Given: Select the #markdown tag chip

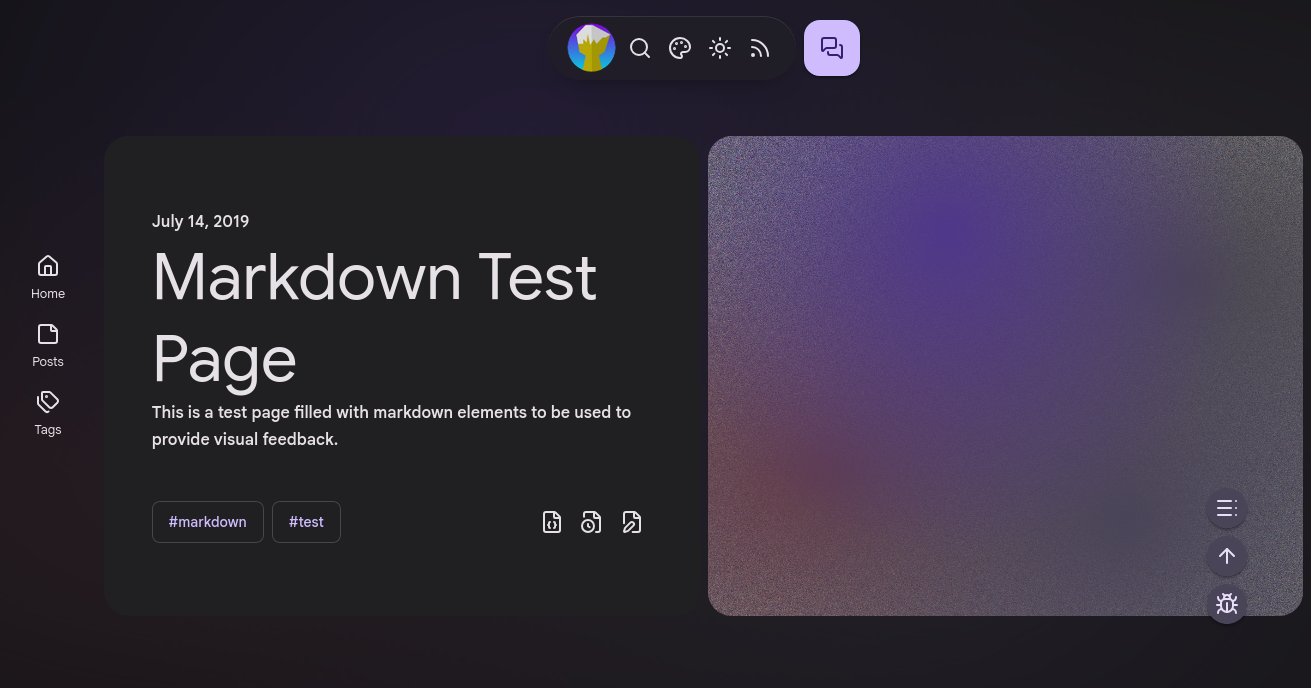Looking at the screenshot, I should pyautogui.click(x=208, y=522).
